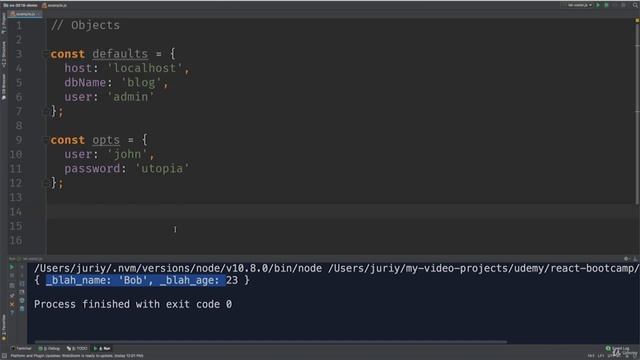The image size is (640, 360).
Task: Click the project name in navigation breadcrumb
Action: [20, 5]
